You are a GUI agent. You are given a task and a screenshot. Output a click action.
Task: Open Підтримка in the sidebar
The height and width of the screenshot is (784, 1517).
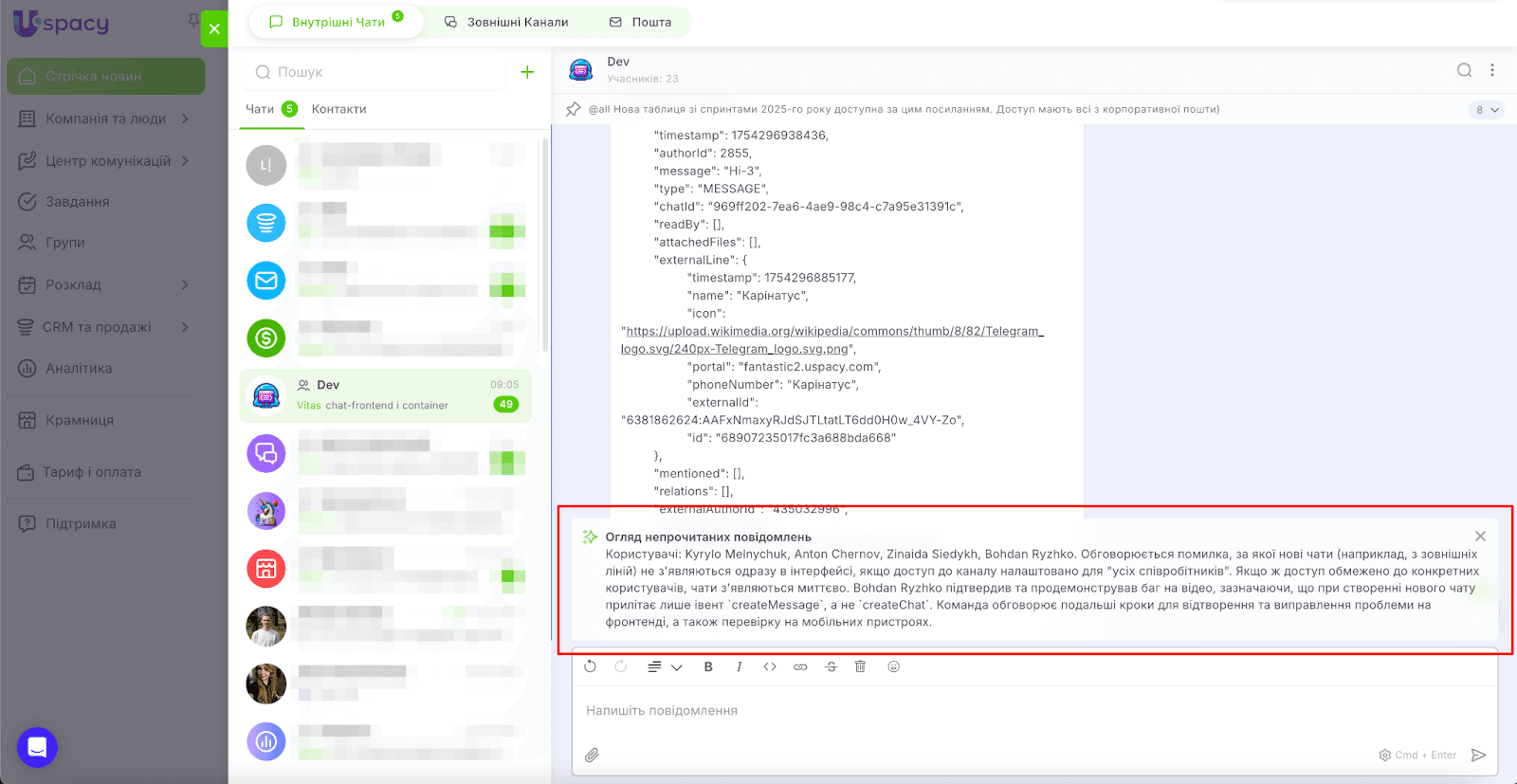tap(67, 523)
